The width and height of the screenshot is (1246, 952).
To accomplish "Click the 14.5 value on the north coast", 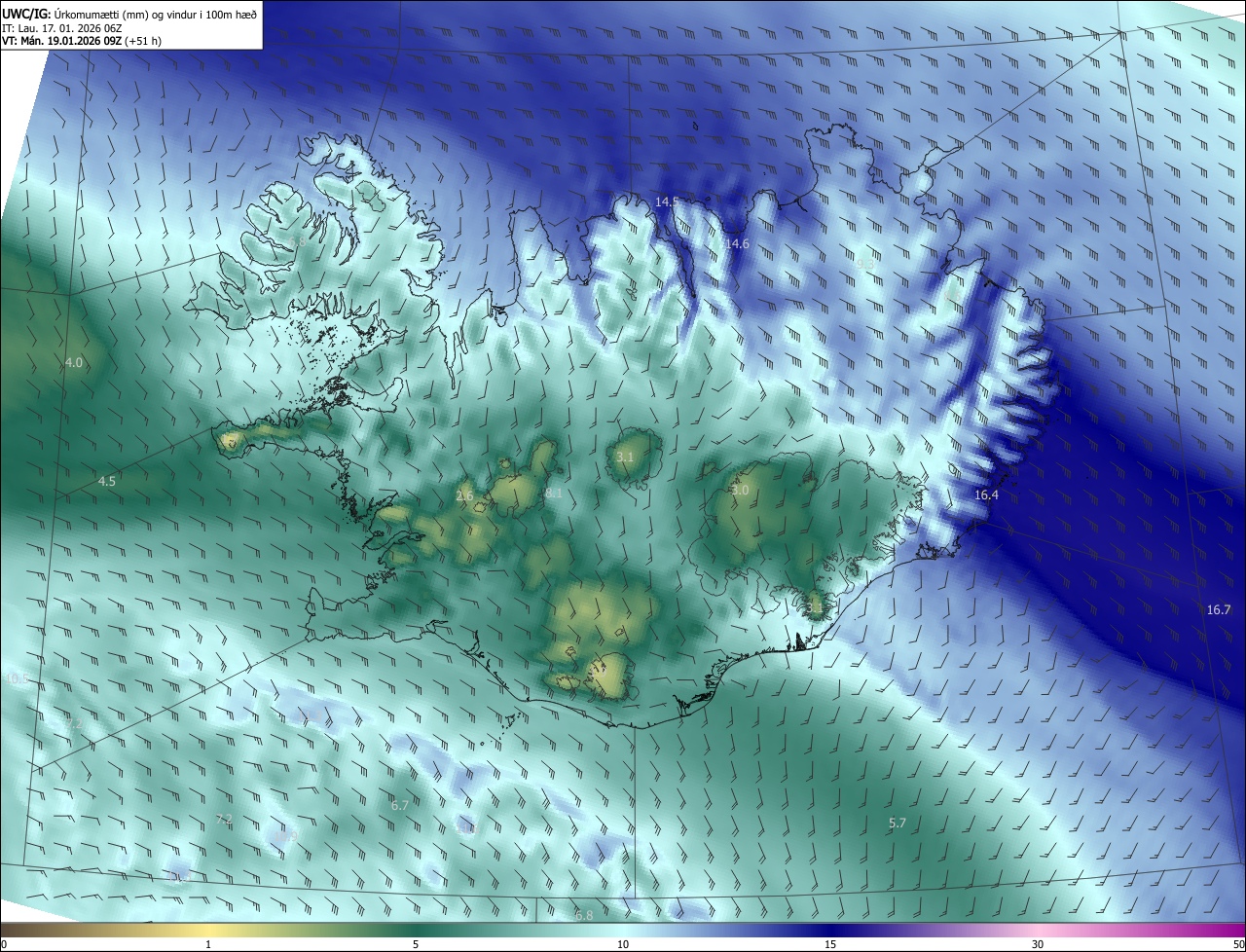I will tap(667, 201).
